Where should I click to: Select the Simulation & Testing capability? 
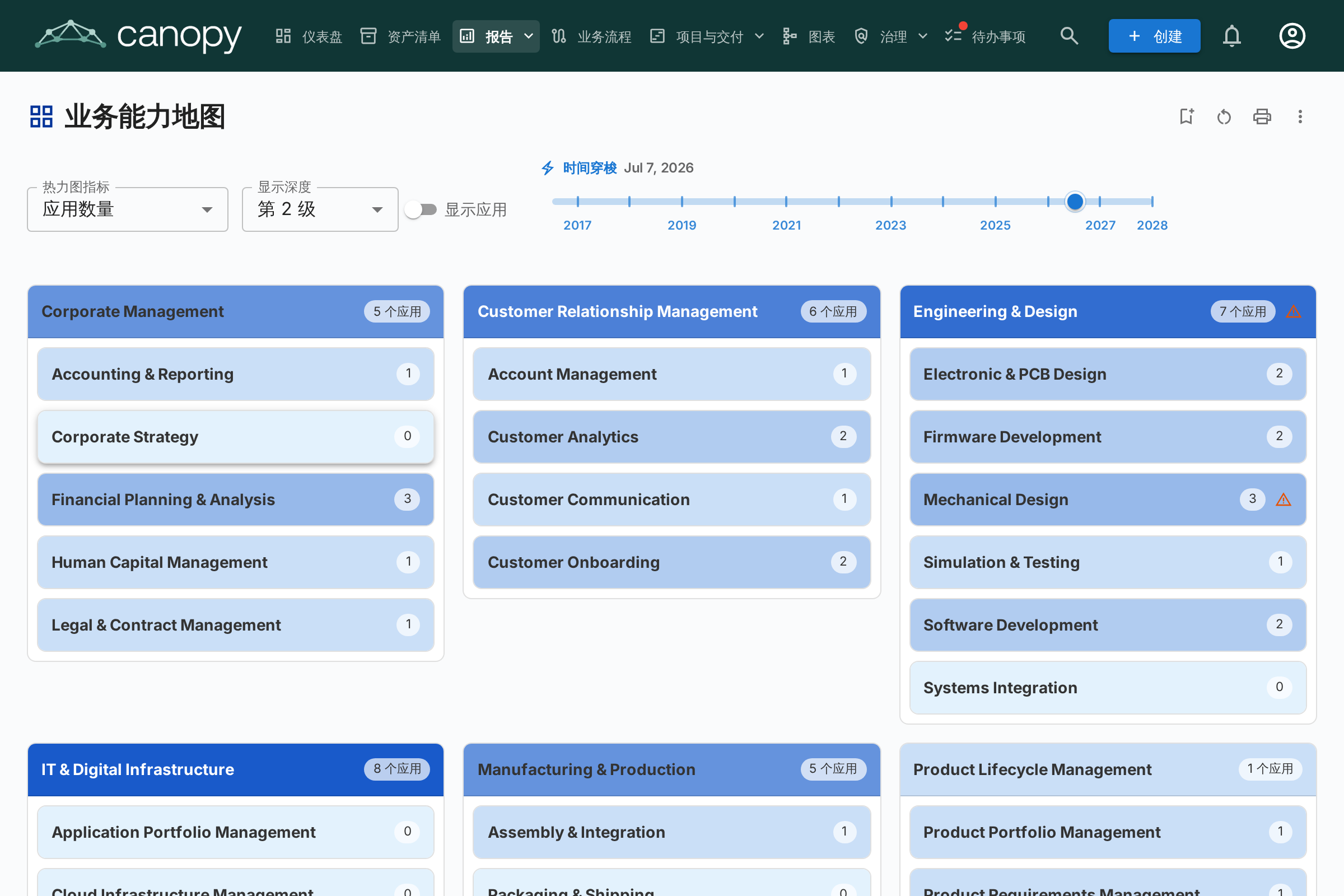pos(1108,562)
